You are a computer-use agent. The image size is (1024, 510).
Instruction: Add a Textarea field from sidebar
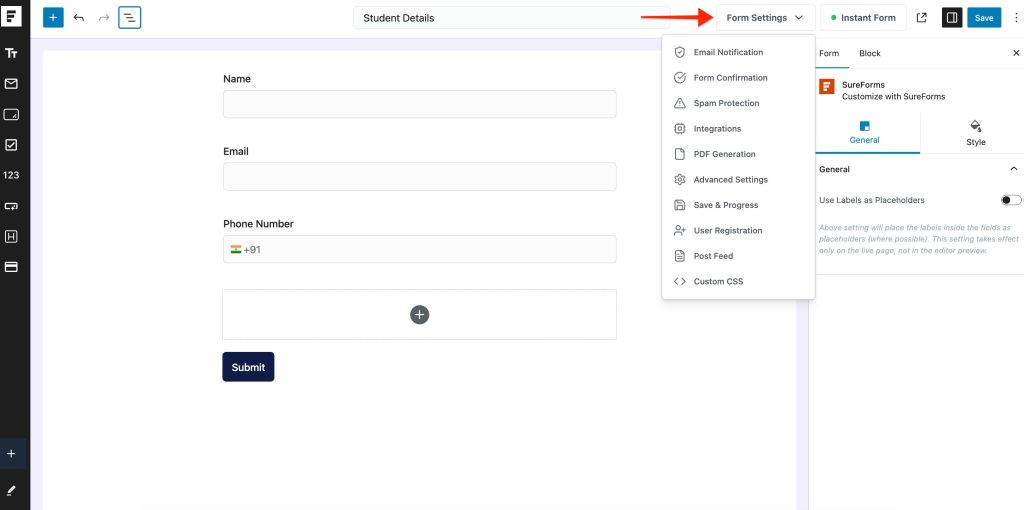11,114
